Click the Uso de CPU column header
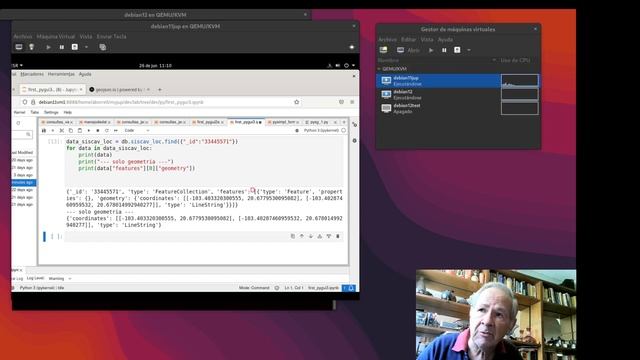 point(515,60)
